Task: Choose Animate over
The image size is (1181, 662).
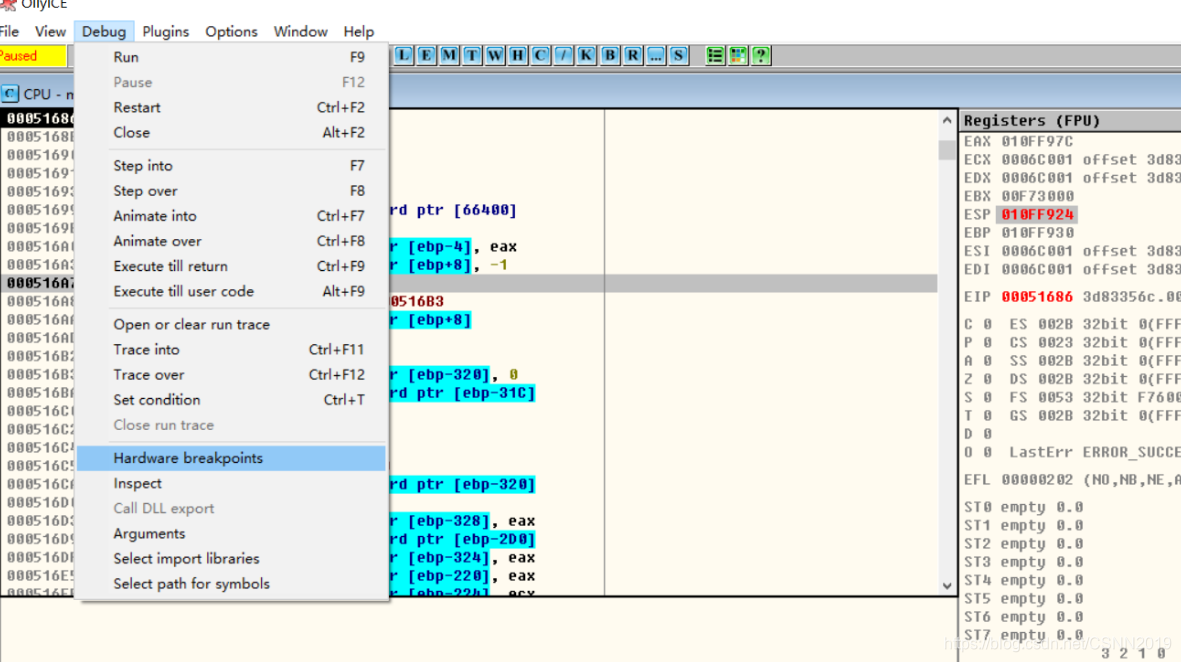Action: click(x=231, y=242)
